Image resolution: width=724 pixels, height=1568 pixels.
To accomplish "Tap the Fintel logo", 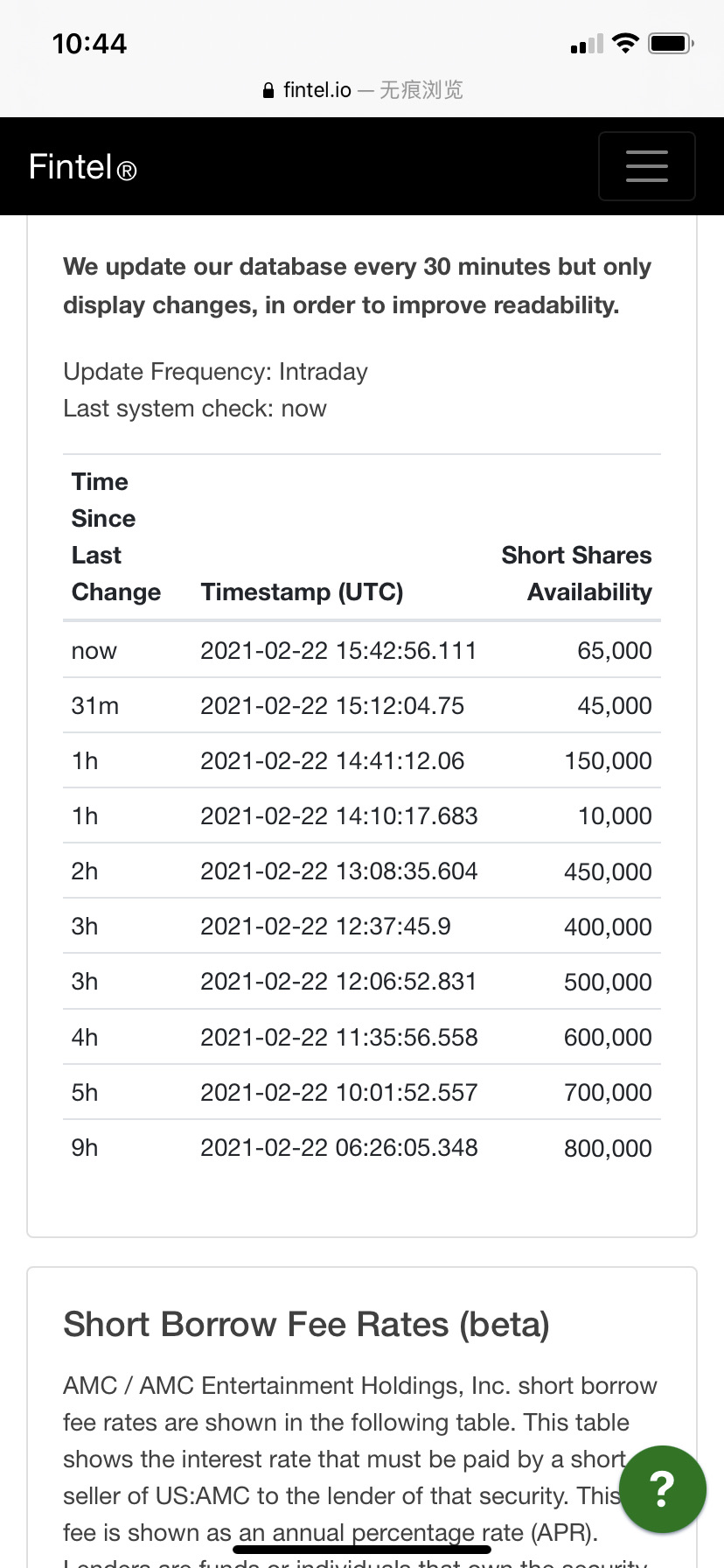I will click(x=83, y=166).
